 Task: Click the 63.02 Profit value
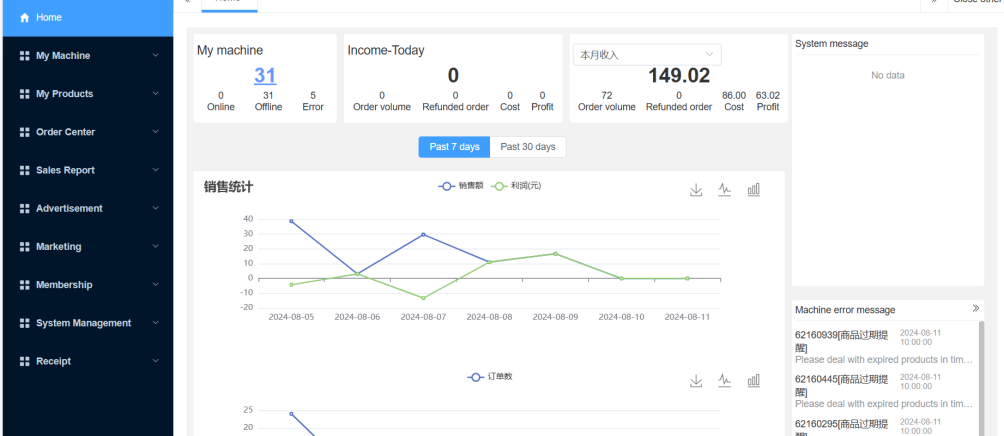point(768,95)
